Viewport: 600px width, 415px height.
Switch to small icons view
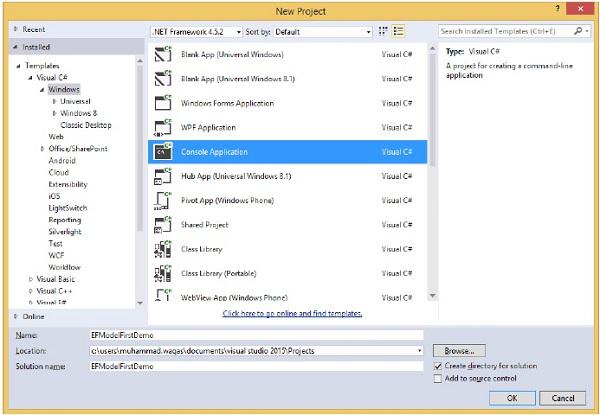coord(383,31)
